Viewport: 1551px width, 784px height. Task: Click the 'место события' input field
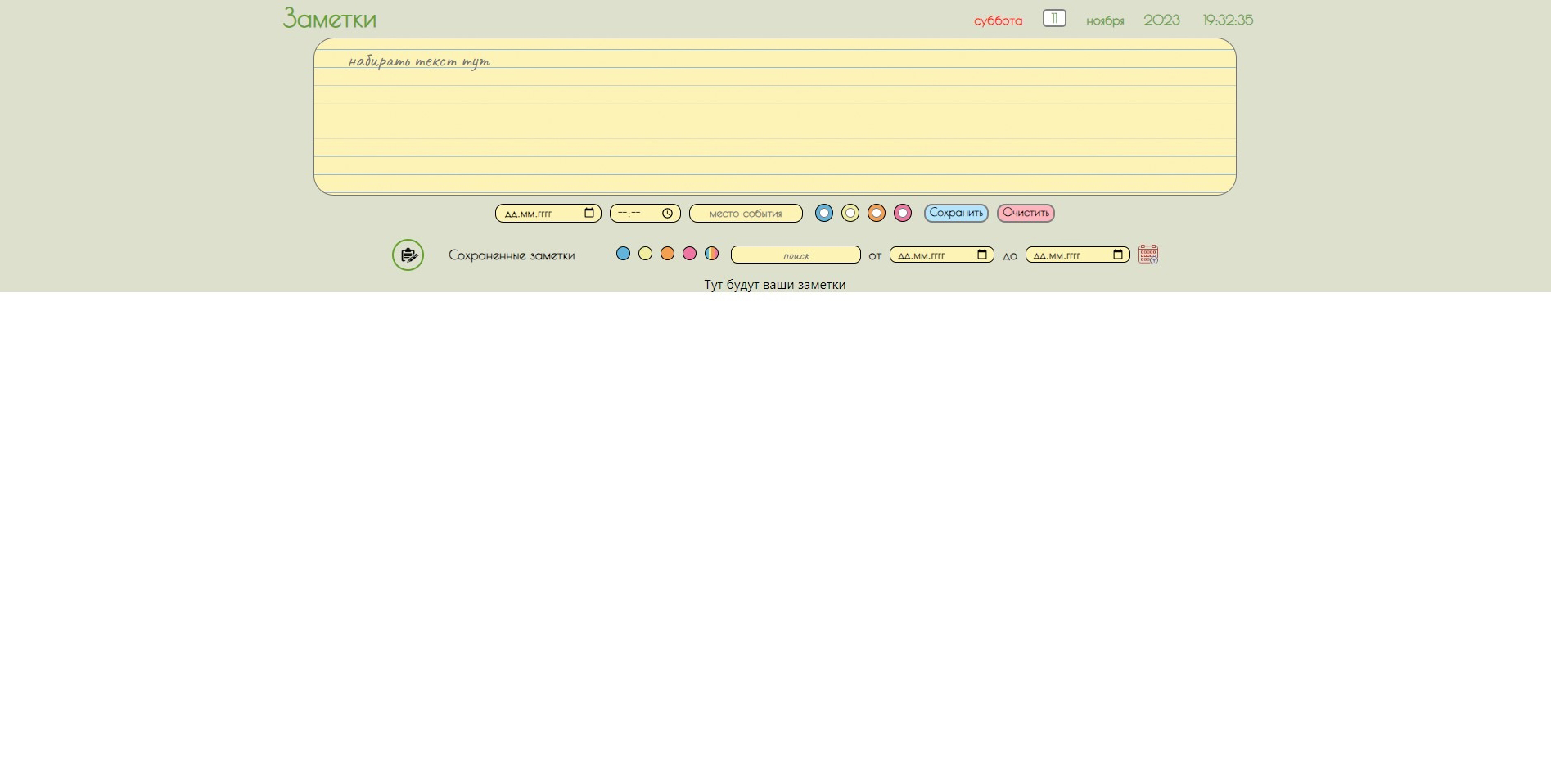pyautogui.click(x=745, y=214)
